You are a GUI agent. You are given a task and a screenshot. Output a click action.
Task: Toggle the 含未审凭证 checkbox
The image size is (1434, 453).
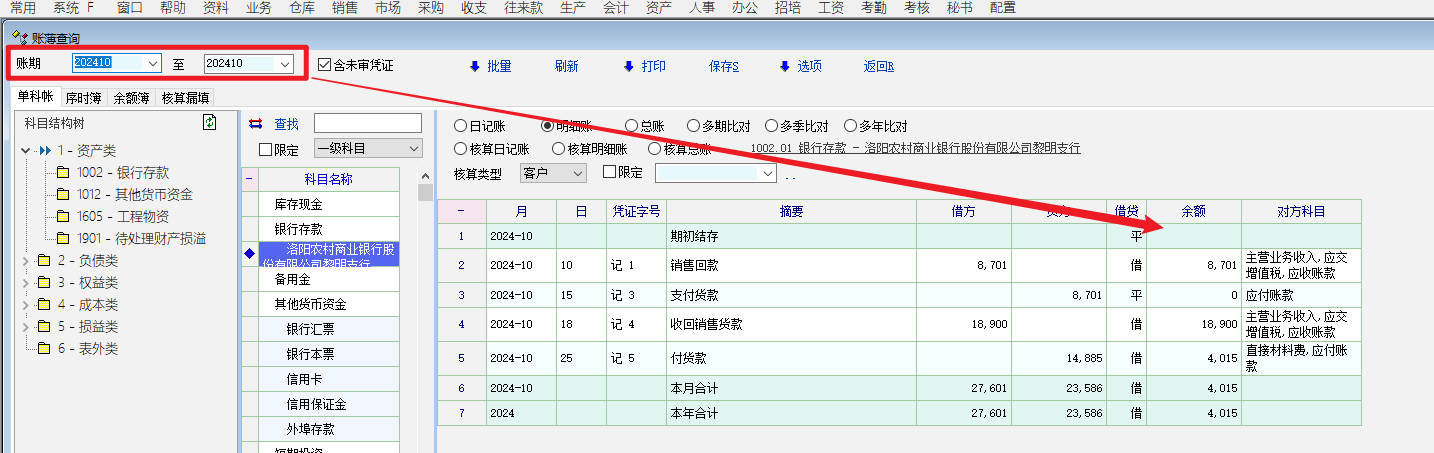tap(324, 65)
